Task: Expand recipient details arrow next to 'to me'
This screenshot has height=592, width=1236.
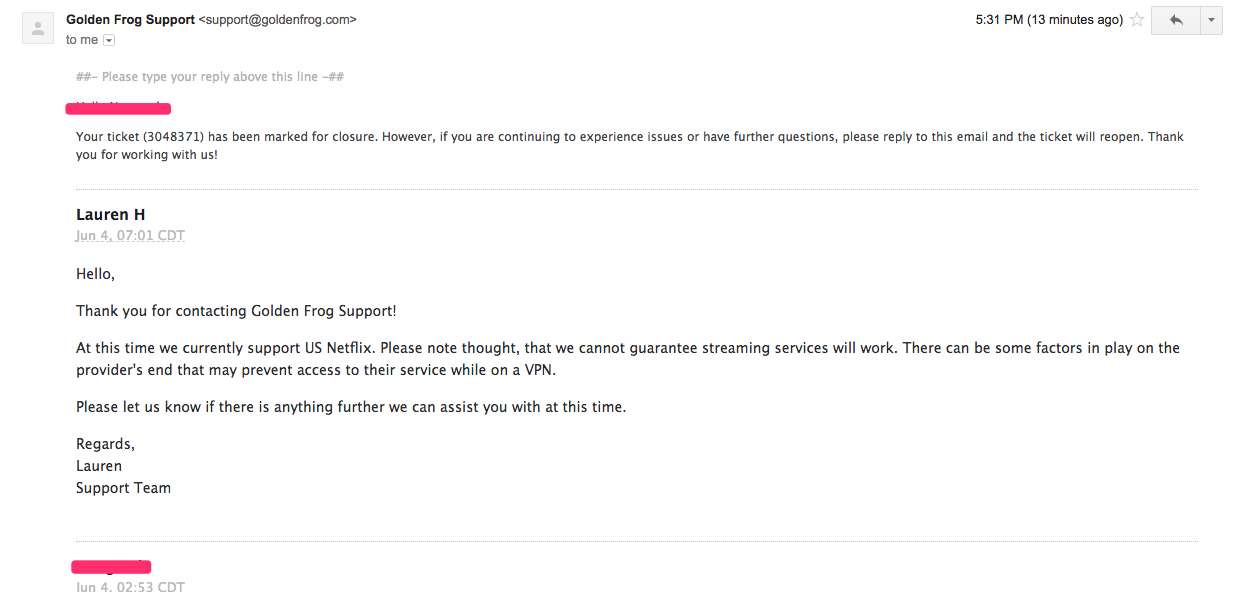Action: point(109,40)
